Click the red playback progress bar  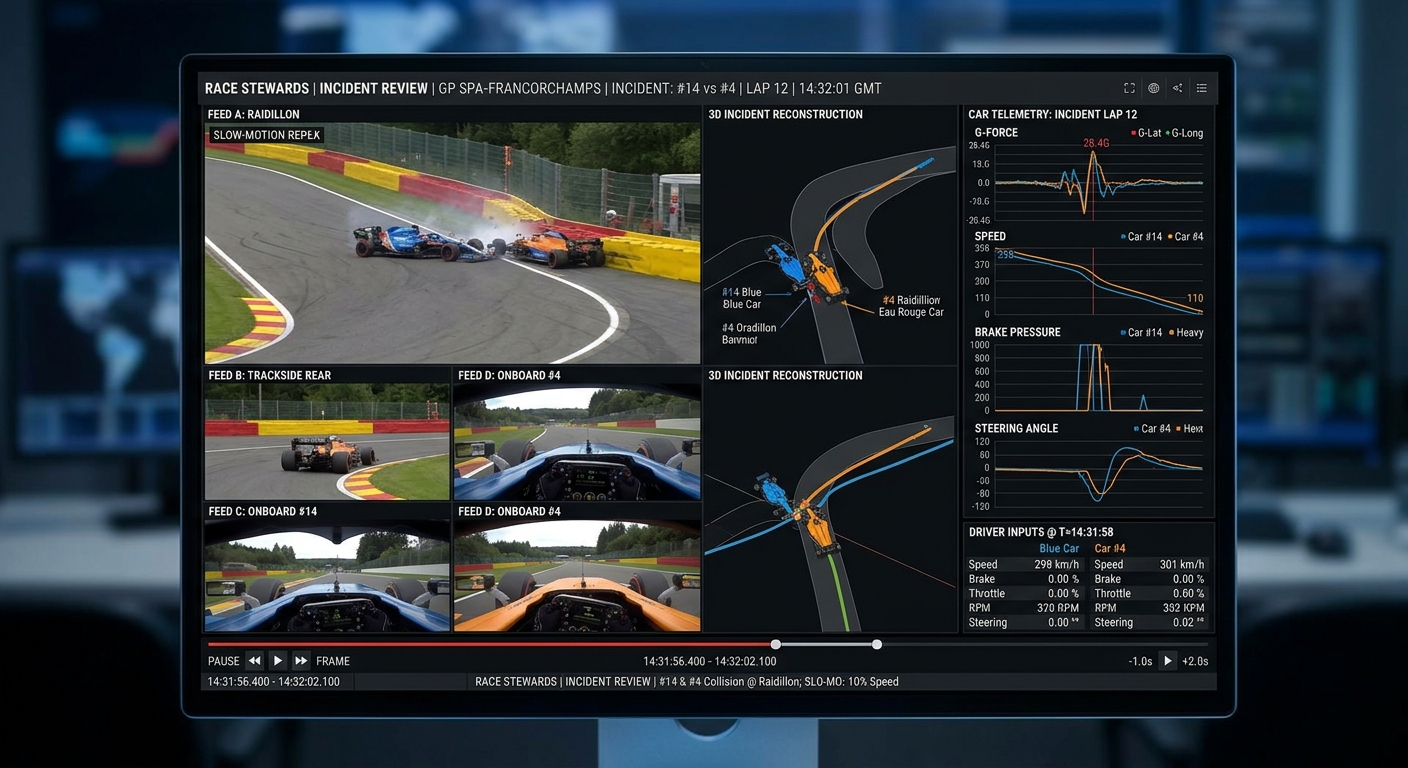coord(490,644)
